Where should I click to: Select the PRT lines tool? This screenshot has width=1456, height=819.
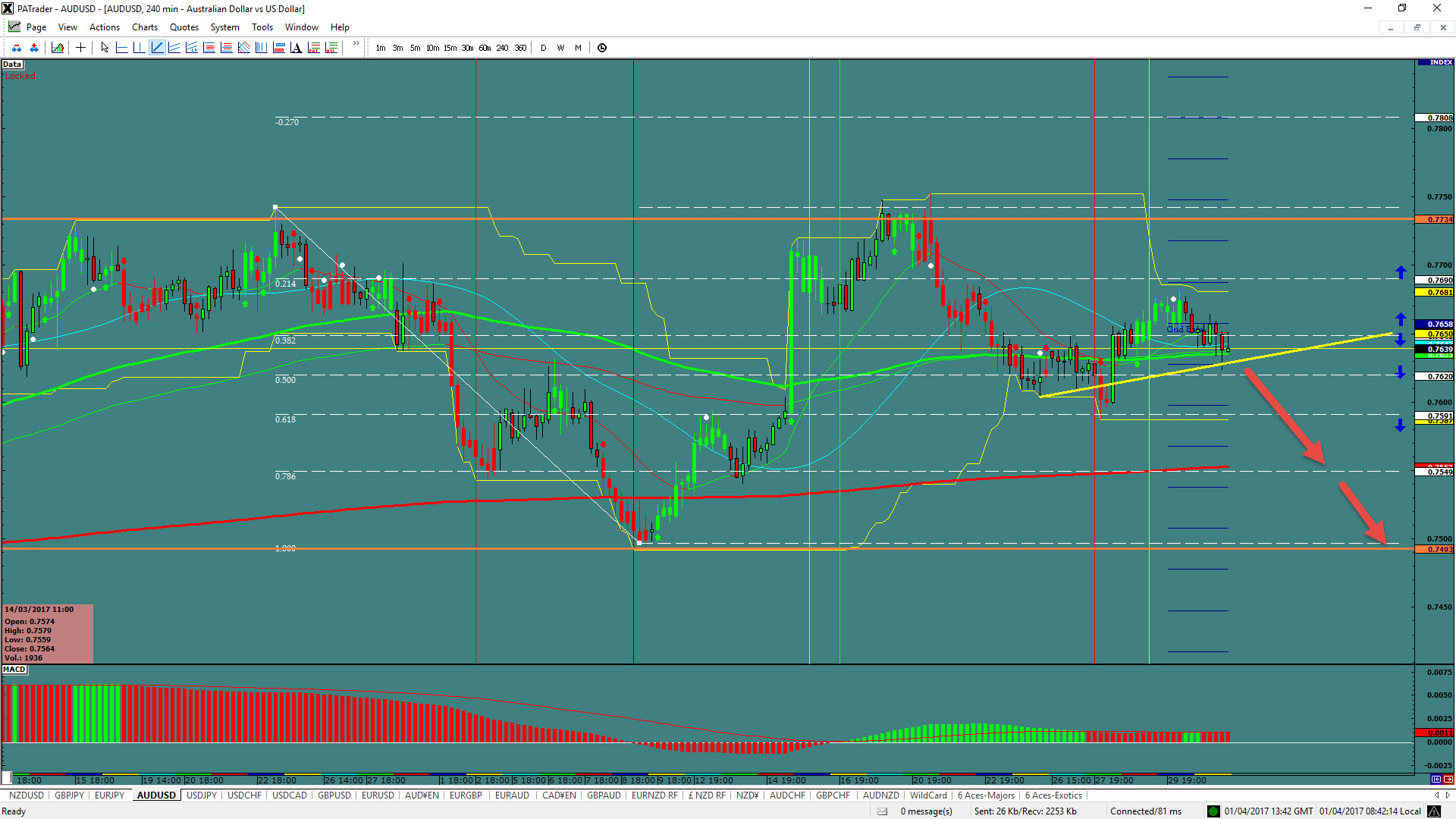click(x=314, y=48)
